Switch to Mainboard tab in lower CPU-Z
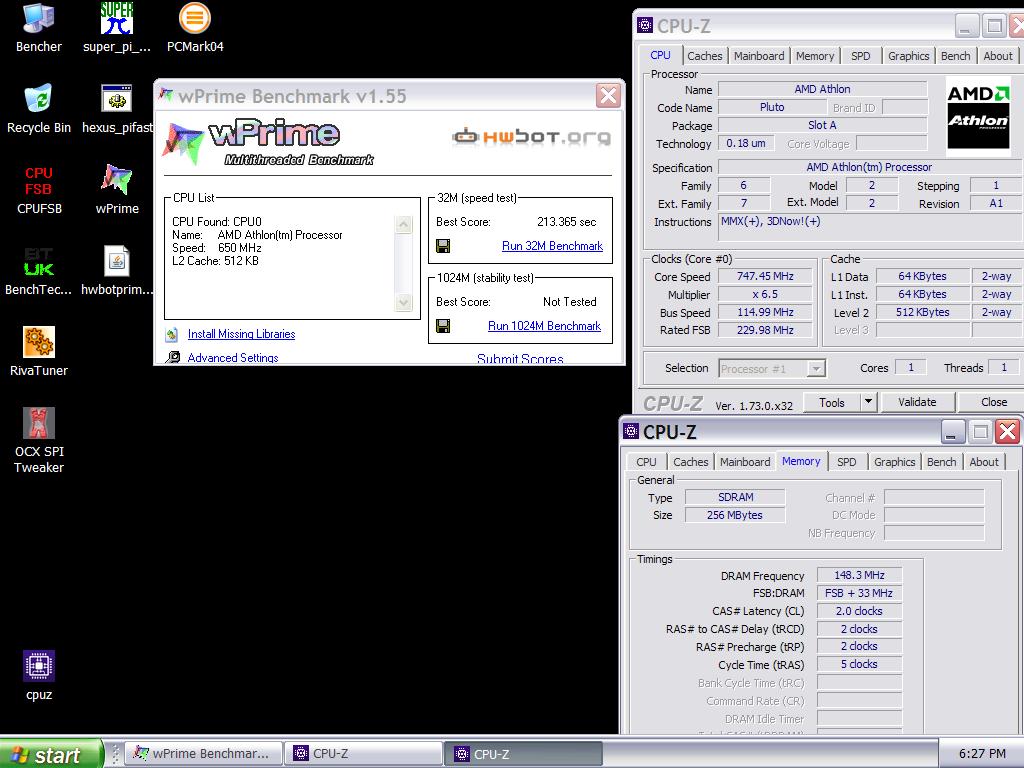This screenshot has height=768, width=1024. point(745,462)
